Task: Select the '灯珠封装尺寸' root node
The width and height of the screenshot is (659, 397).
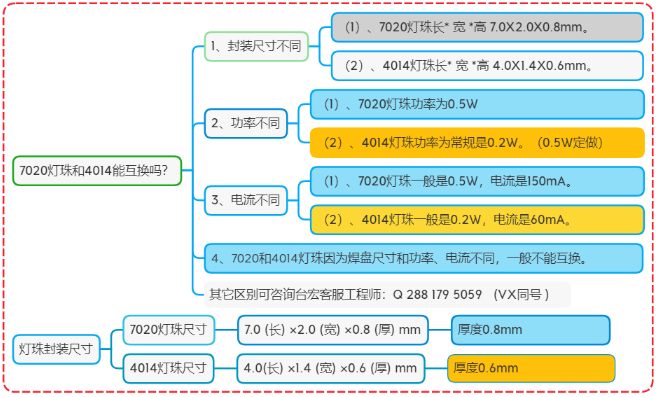Action: (x=56, y=349)
